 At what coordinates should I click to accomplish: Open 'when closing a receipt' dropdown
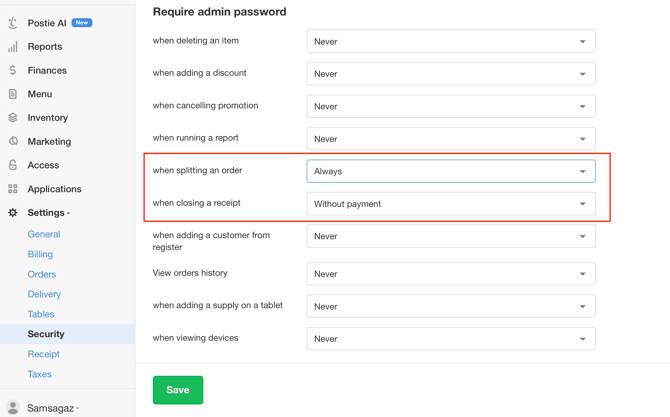point(451,204)
